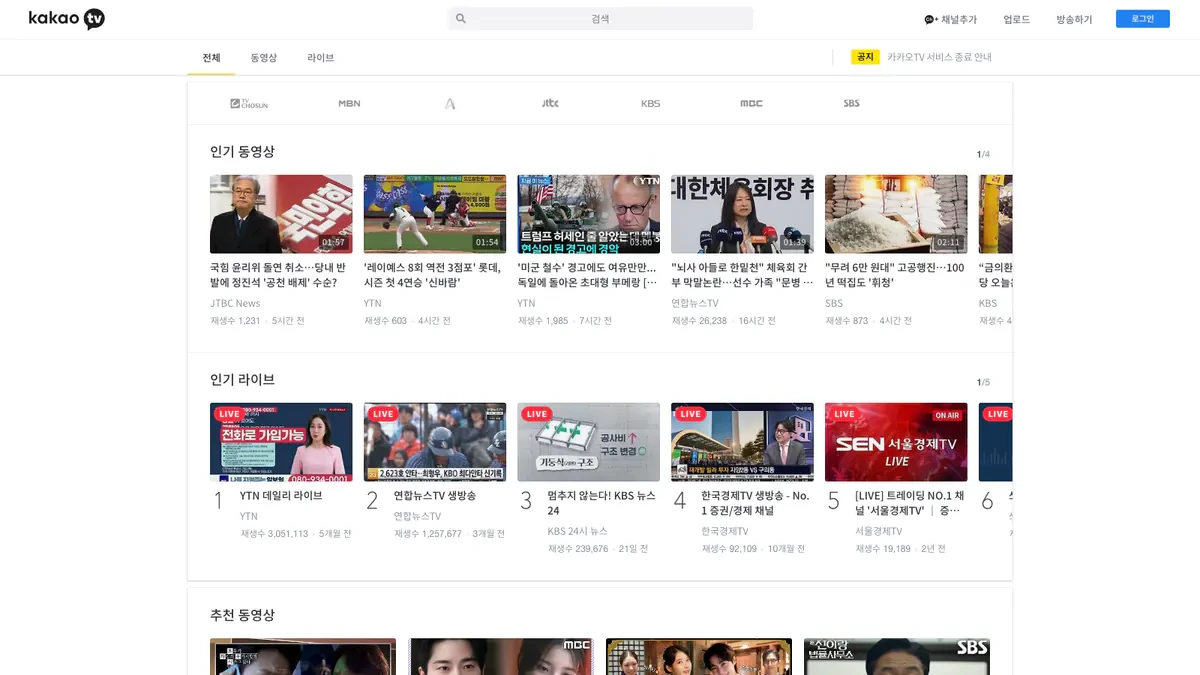Image resolution: width=1200 pixels, height=675 pixels.
Task: Open 서울경제TV live thumbnail
Action: tap(896, 442)
